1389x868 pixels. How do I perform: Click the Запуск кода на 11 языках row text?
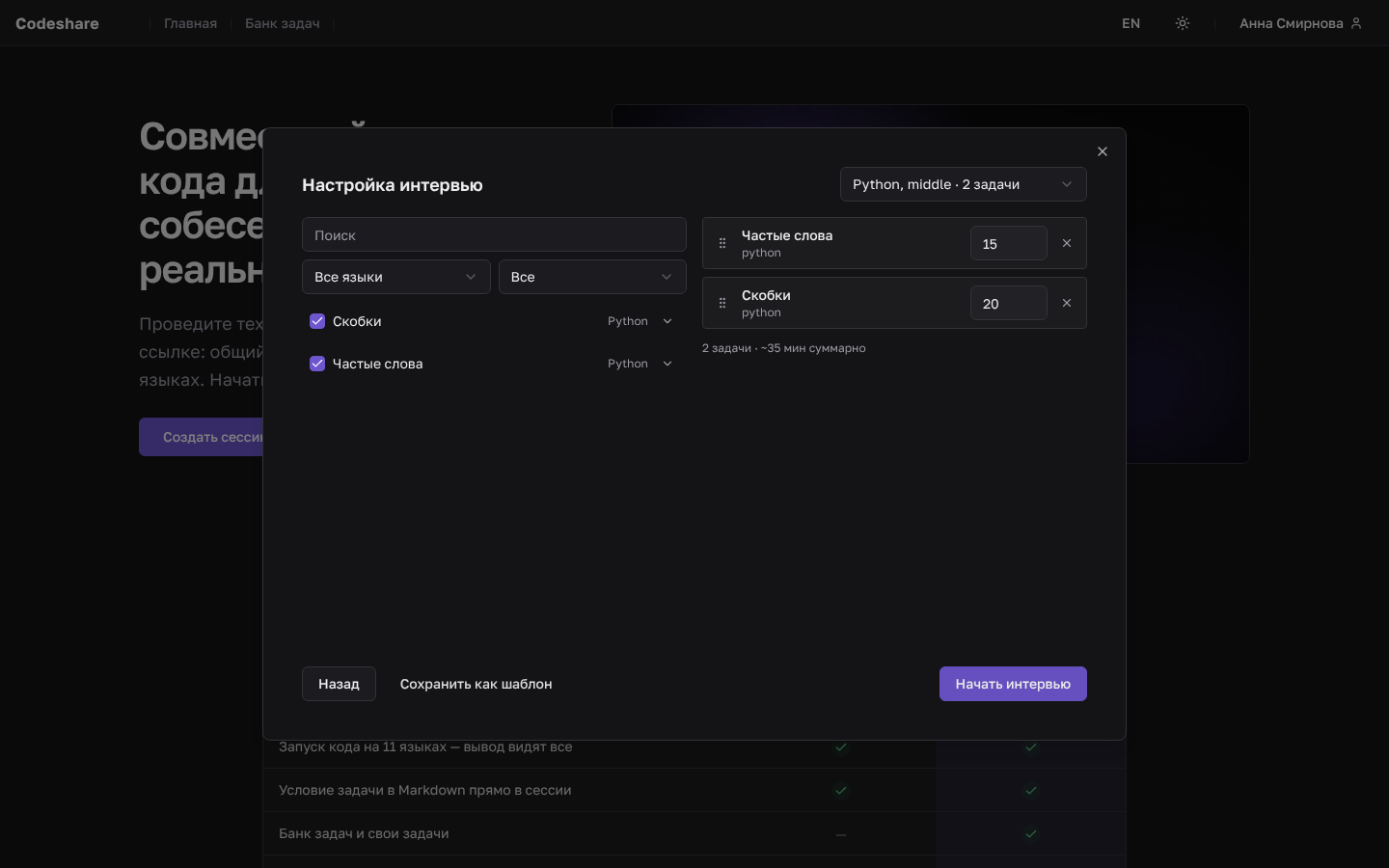pos(425,746)
